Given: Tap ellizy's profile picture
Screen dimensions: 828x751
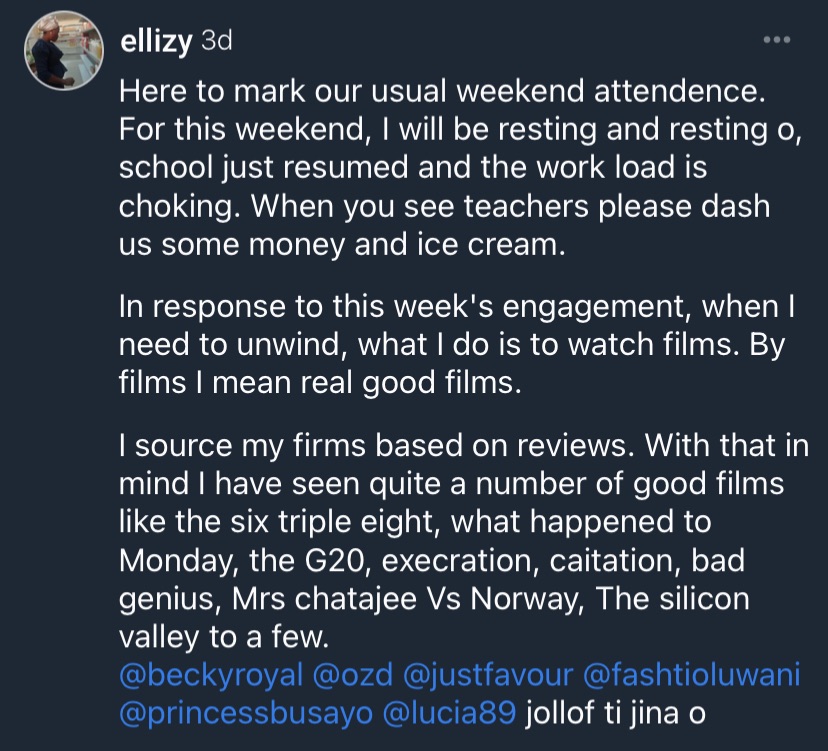Looking at the screenshot, I should coord(64,51).
